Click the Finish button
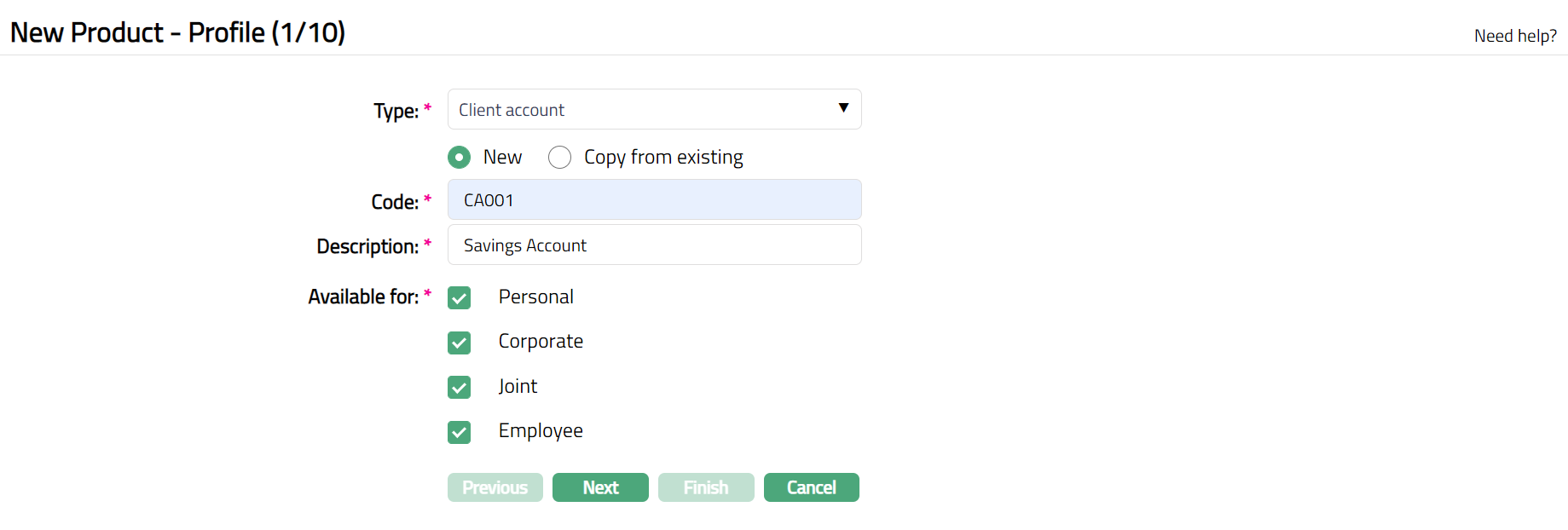The image size is (1568, 530). (705, 487)
